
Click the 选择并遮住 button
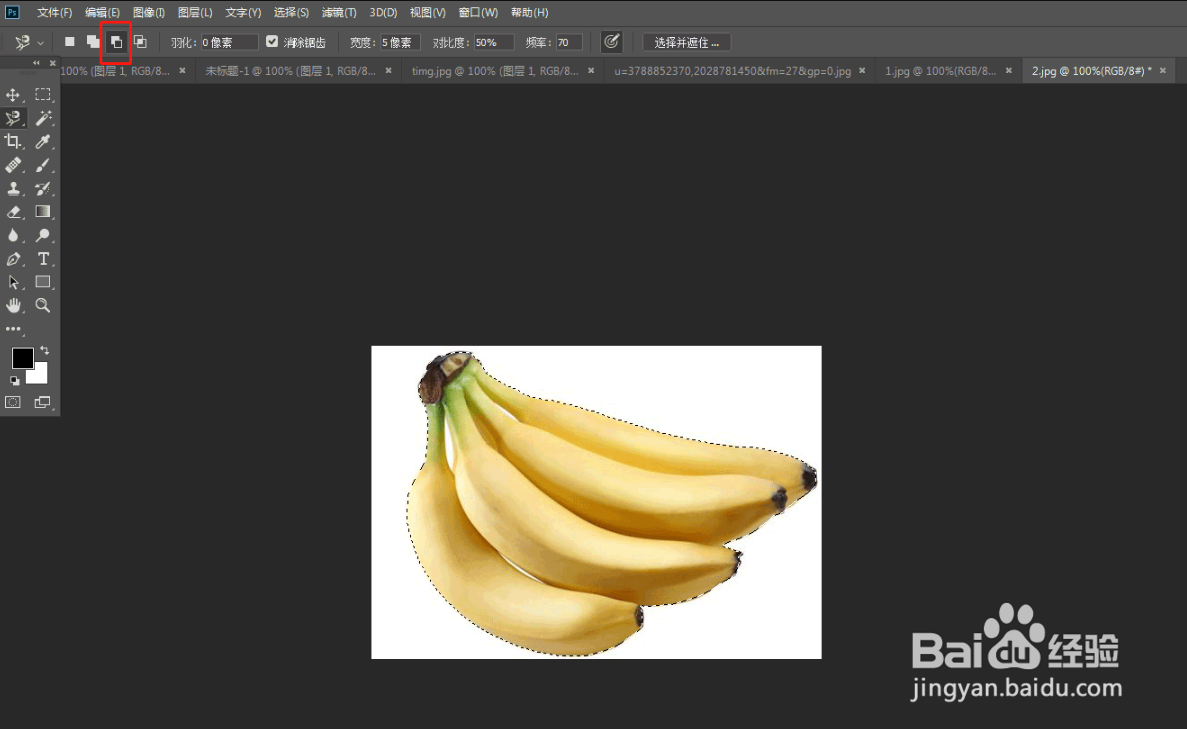[687, 42]
